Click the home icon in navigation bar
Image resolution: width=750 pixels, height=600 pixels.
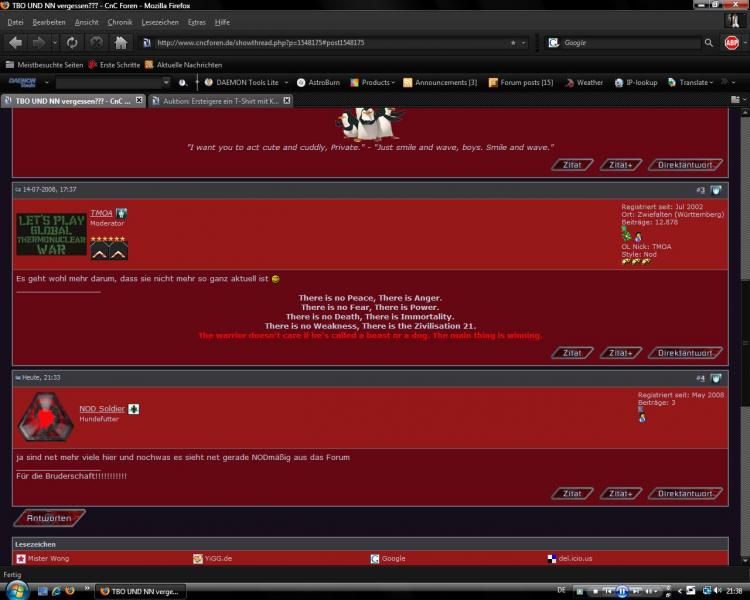121,42
